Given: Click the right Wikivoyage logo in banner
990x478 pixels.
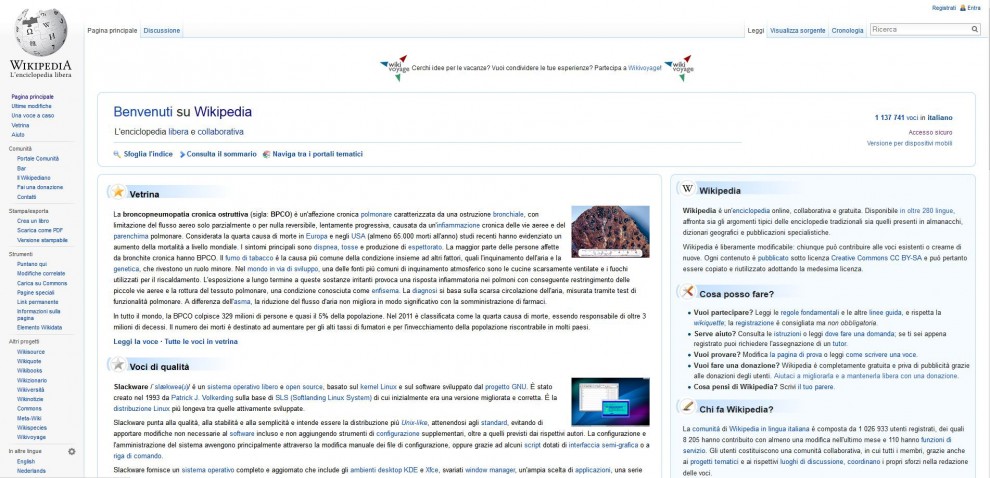Looking at the screenshot, I should click(x=679, y=68).
